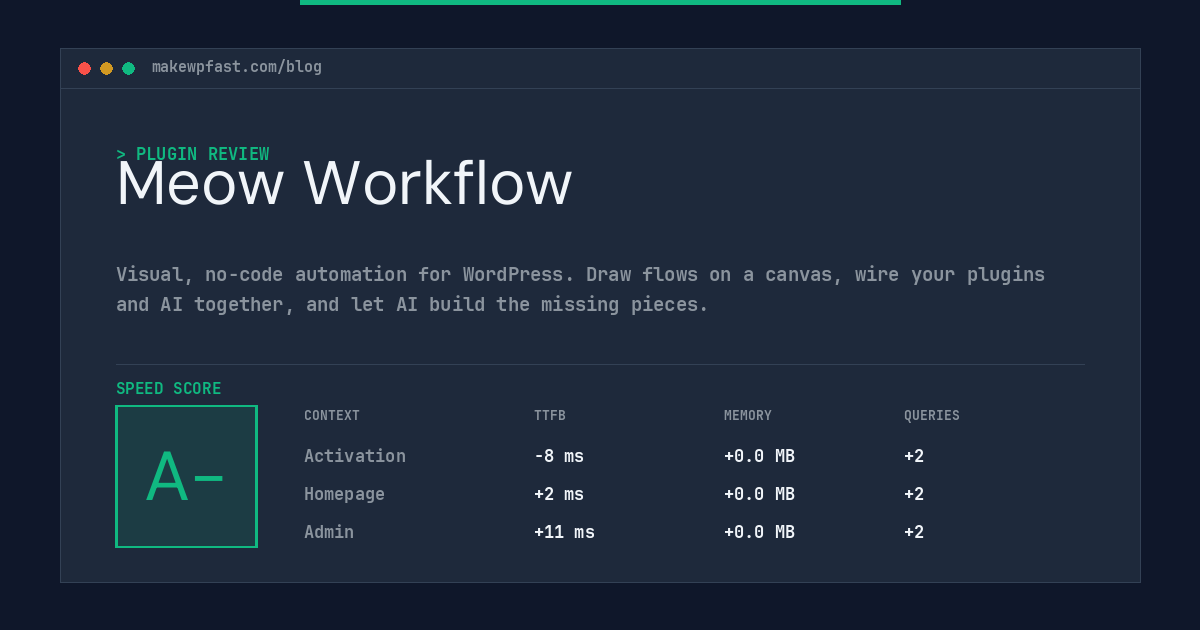Click the Admin row +0.0 MB value
Screen dimensions: 1200x630
coord(759,532)
